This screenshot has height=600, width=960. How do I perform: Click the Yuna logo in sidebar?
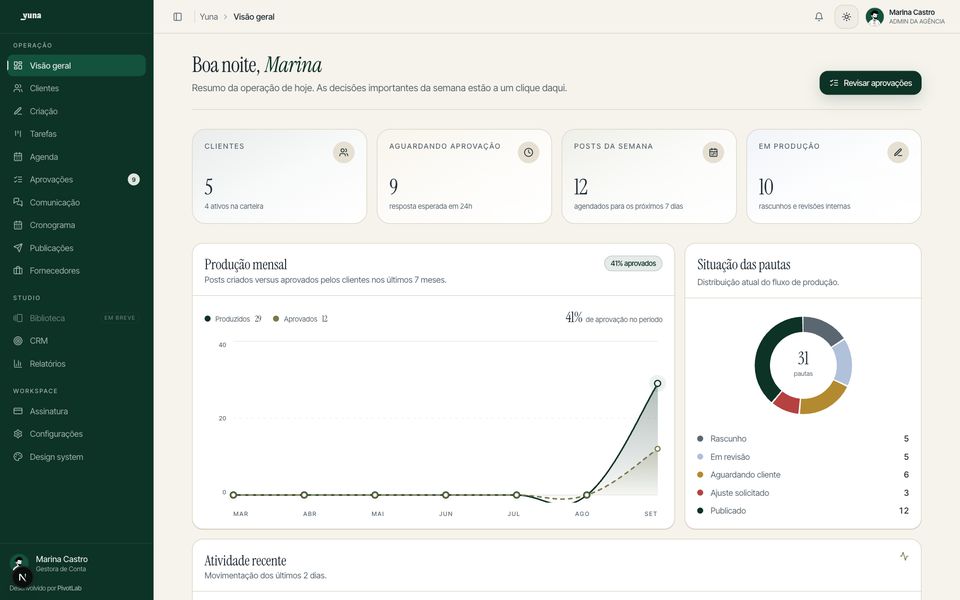31,16
